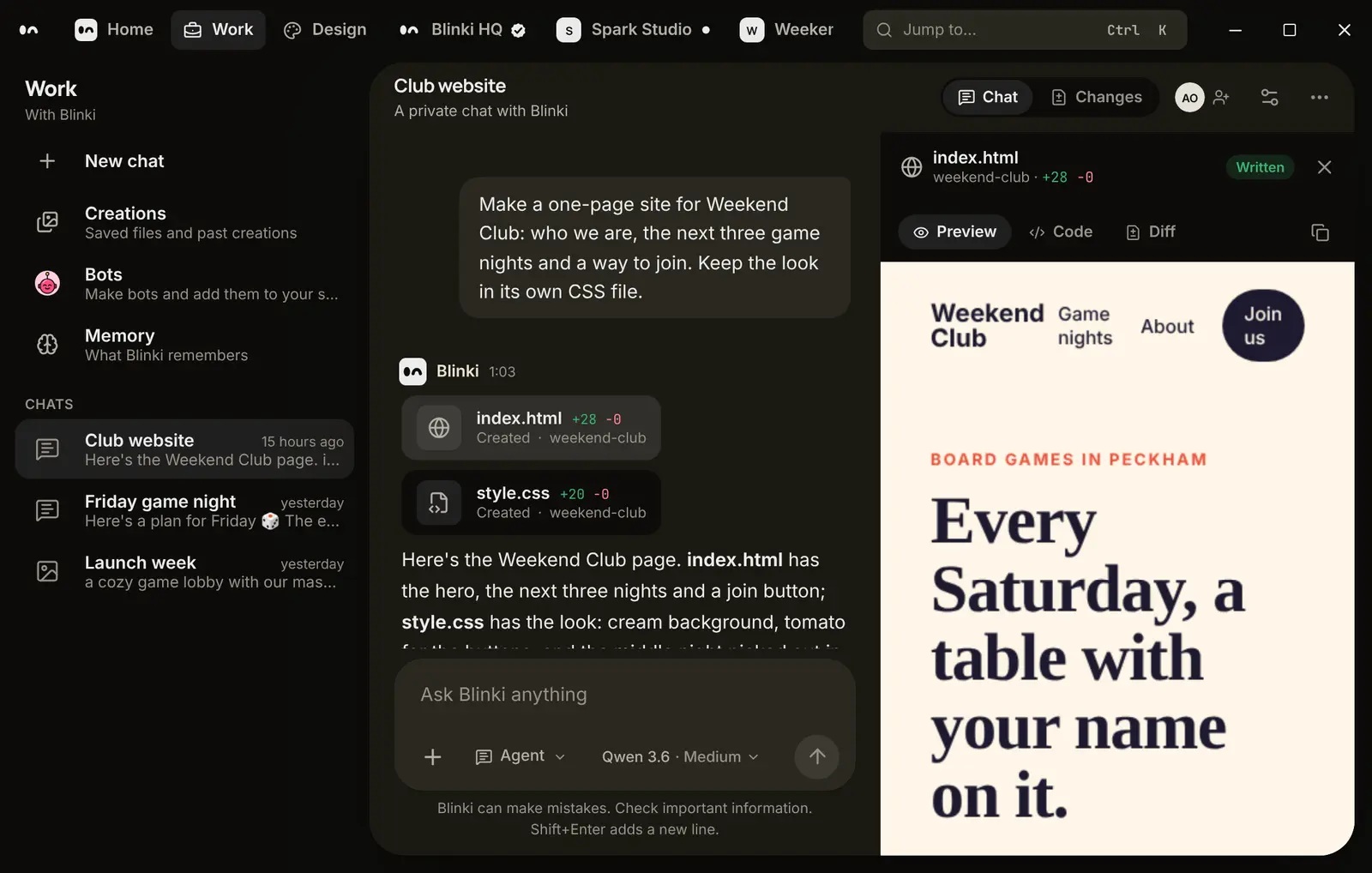The image size is (1372, 873).
Task: Select the Preview tab in file panel
Action: [x=954, y=232]
